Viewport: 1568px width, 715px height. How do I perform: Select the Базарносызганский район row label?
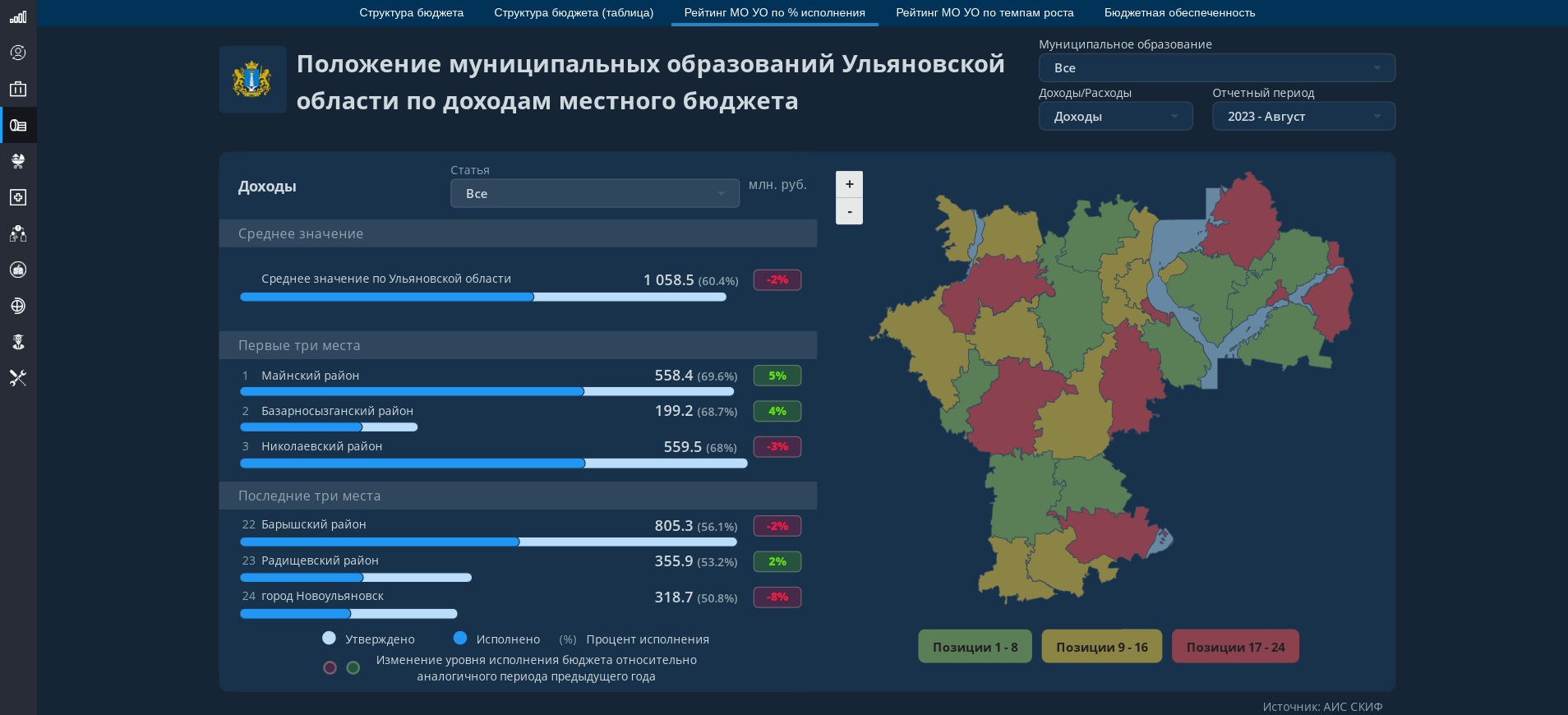coord(337,411)
